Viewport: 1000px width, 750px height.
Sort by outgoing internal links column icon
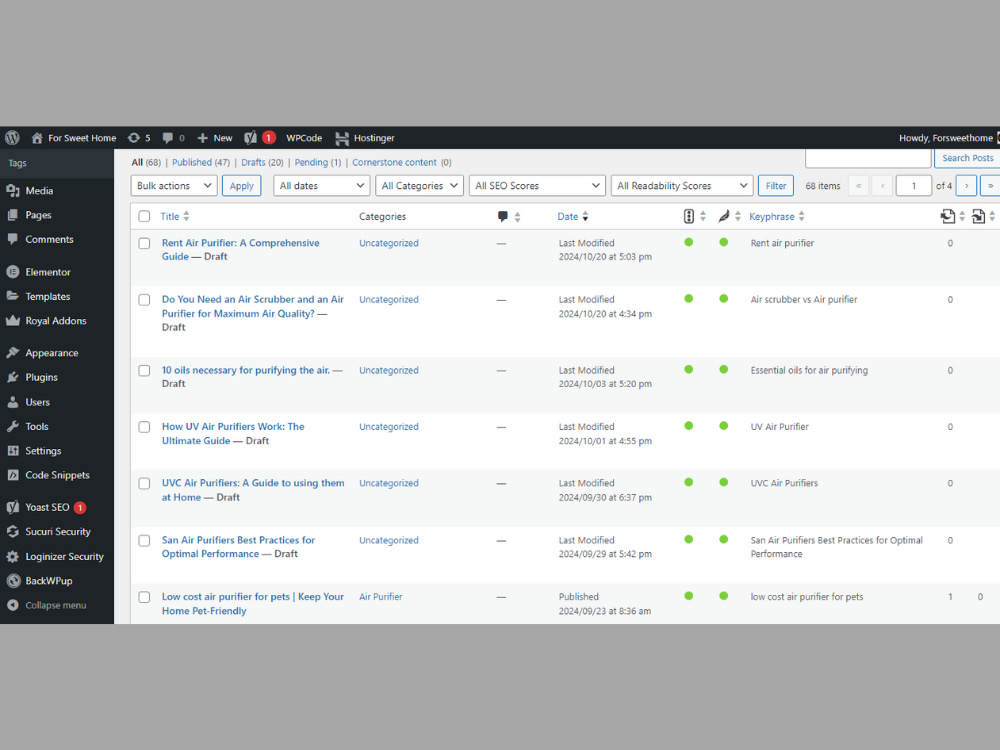(948, 216)
